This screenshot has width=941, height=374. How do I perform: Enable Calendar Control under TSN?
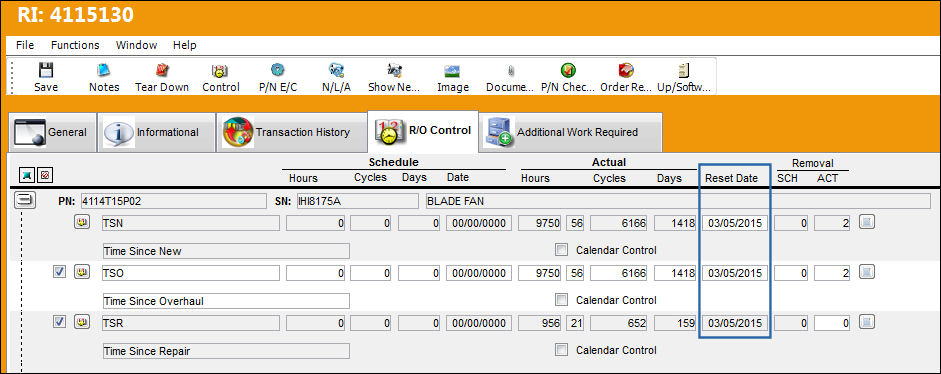click(x=561, y=250)
